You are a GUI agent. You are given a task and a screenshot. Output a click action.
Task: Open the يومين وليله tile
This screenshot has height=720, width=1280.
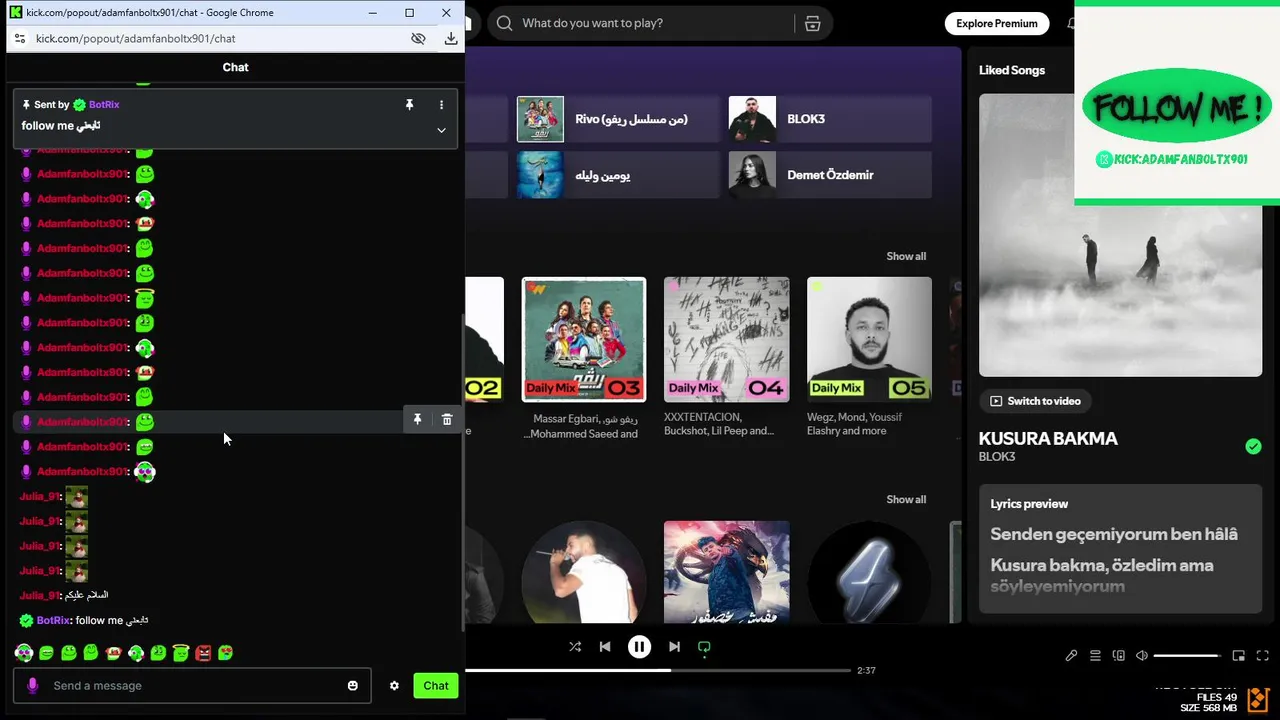[x=617, y=175]
